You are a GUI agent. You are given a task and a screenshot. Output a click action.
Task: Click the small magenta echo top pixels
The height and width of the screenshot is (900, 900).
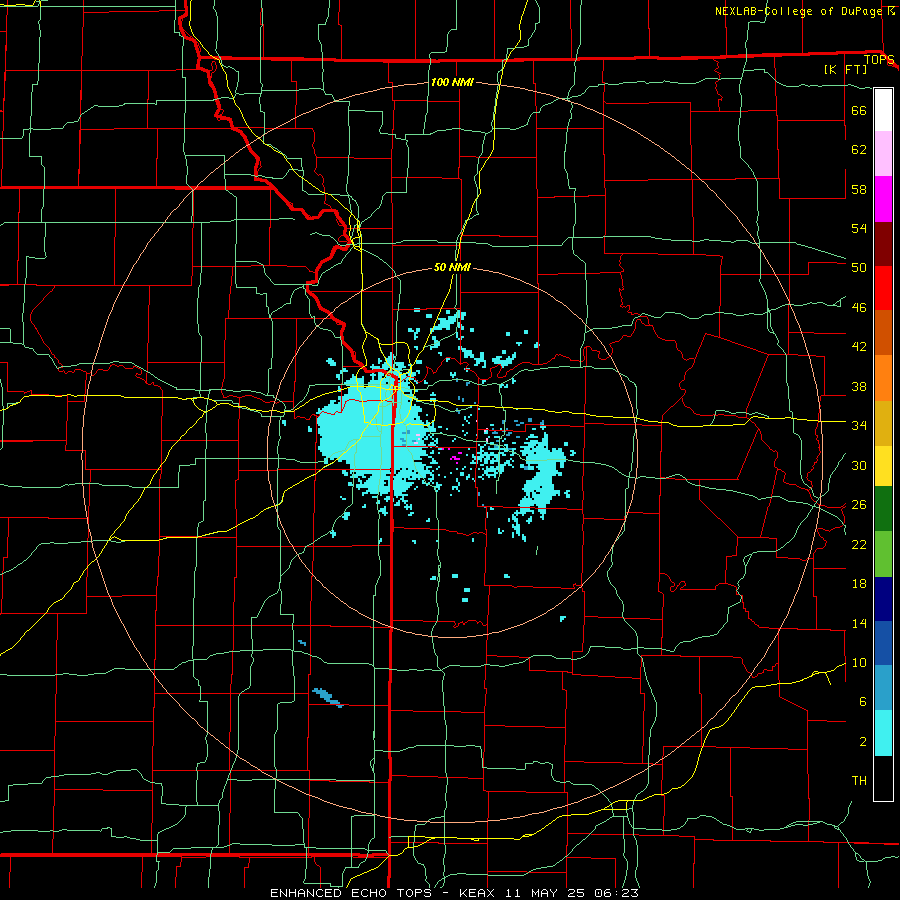456,457
